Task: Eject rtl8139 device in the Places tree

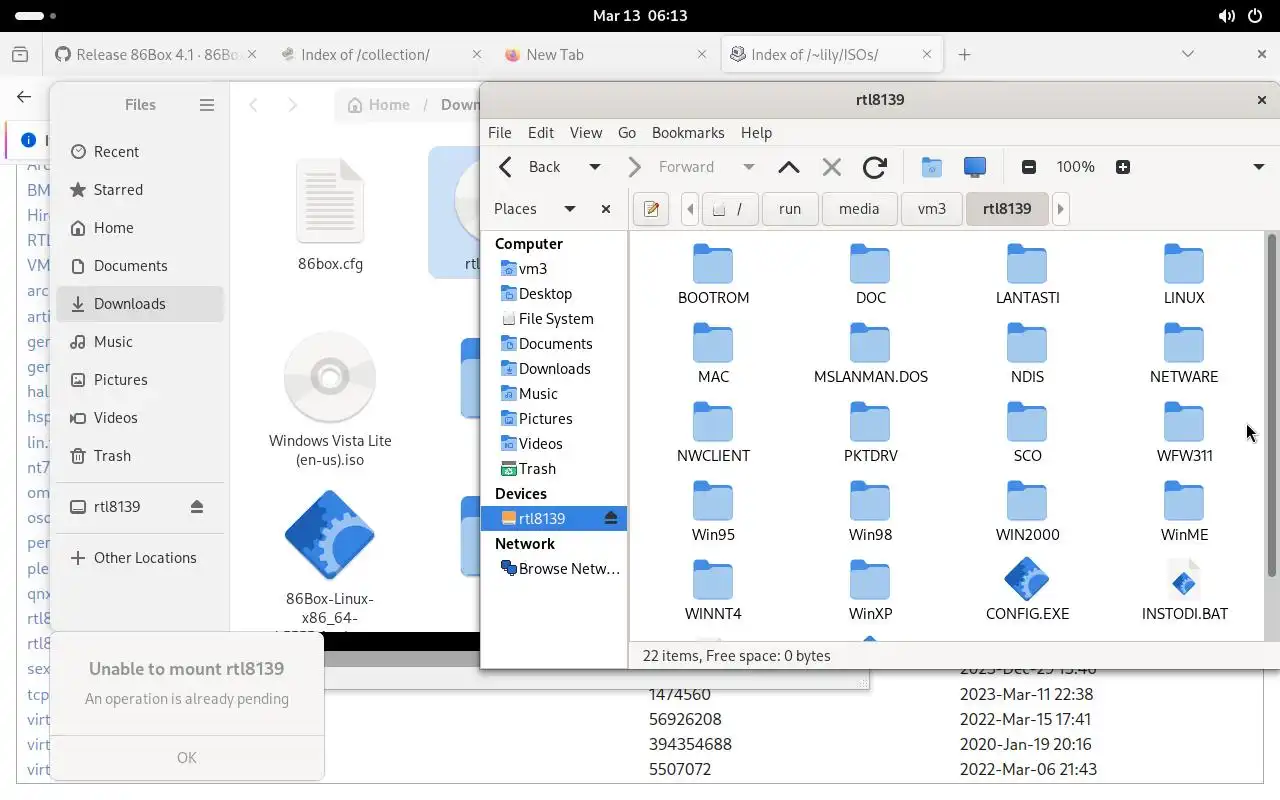Action: pos(612,518)
